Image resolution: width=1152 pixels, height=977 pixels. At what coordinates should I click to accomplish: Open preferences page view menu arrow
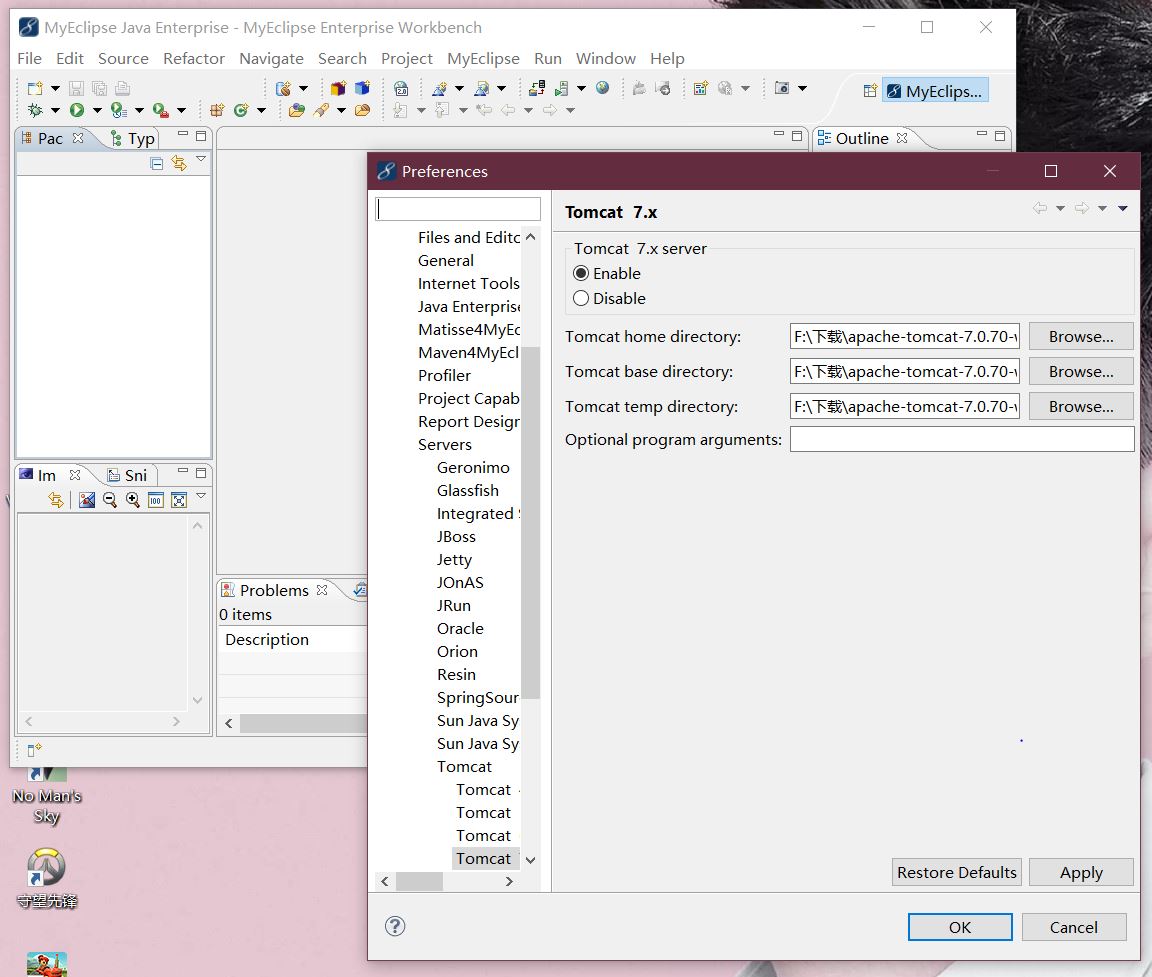[1123, 209]
